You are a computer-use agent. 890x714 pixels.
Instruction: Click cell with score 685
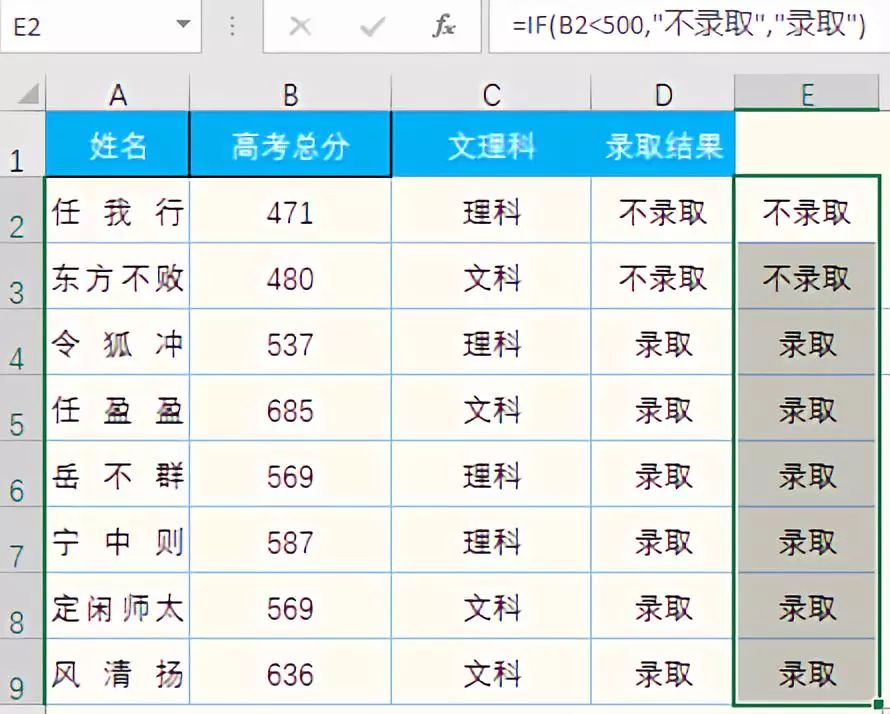pos(290,410)
